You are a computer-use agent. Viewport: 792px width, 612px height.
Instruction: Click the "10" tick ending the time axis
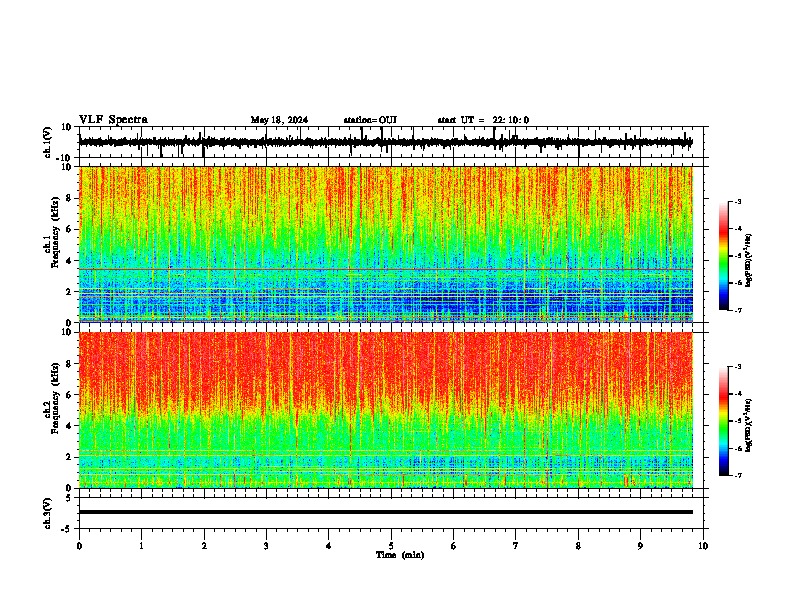pyautogui.click(x=703, y=546)
